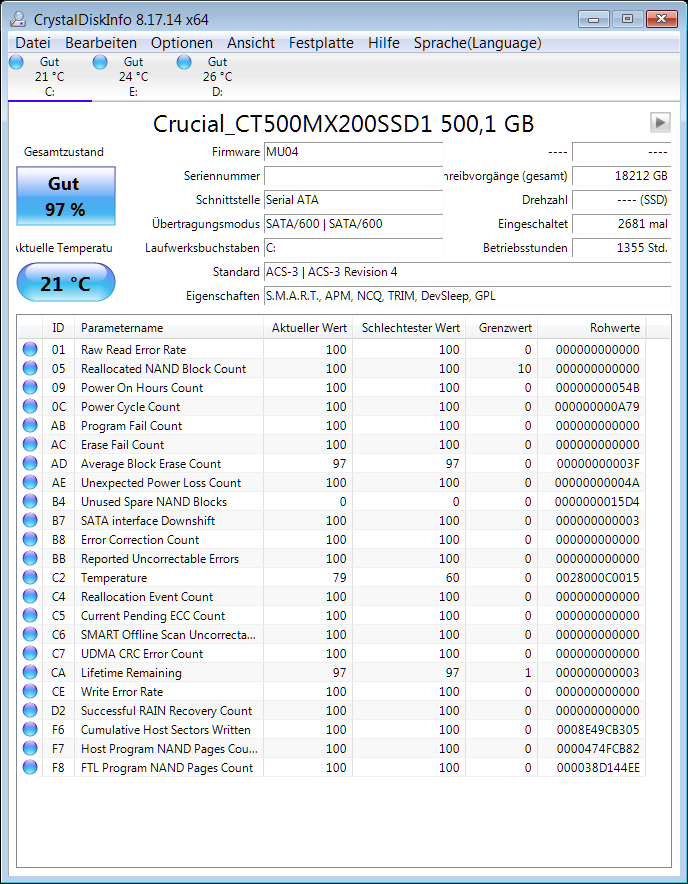Click status orb for Temperature row
The height and width of the screenshot is (884, 688).
tap(30, 578)
